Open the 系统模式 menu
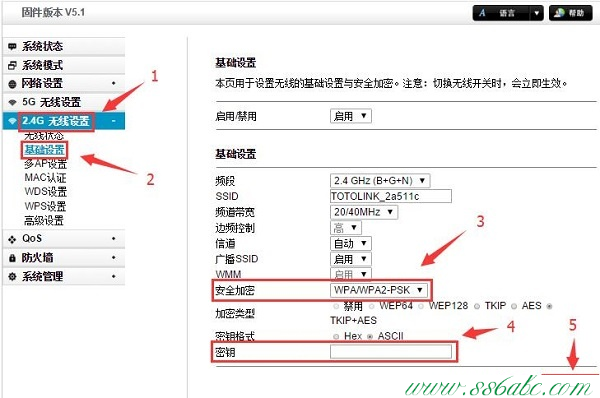The height and width of the screenshot is (398, 600). (64, 65)
